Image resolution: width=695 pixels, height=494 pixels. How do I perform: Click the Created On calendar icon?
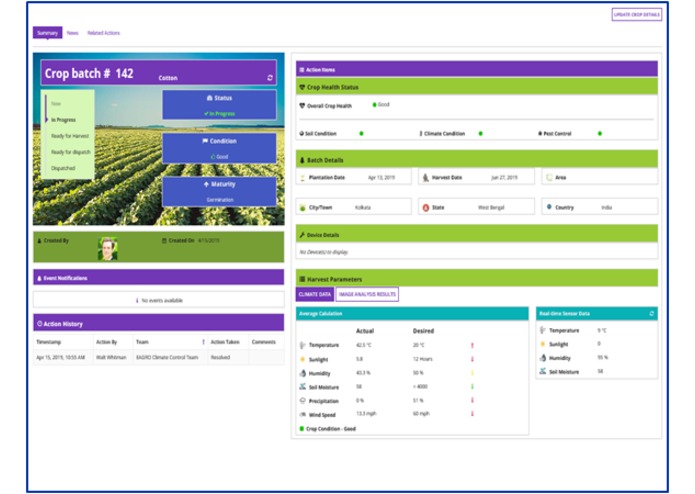[x=164, y=241]
